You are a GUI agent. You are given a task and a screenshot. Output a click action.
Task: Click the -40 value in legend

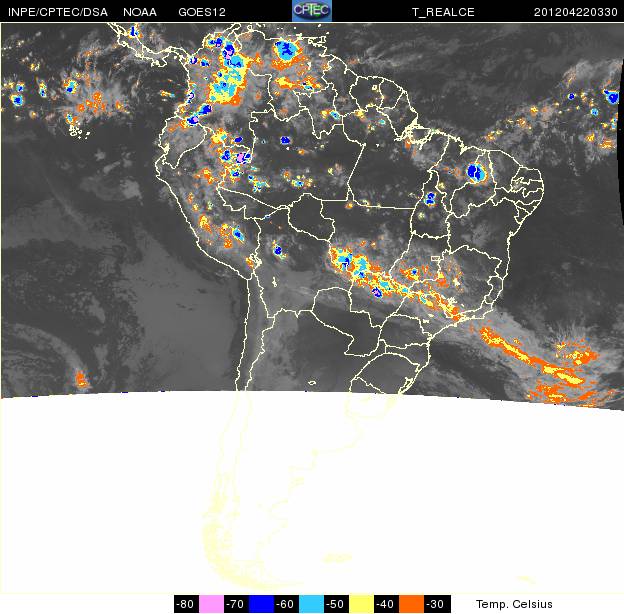[386, 604]
